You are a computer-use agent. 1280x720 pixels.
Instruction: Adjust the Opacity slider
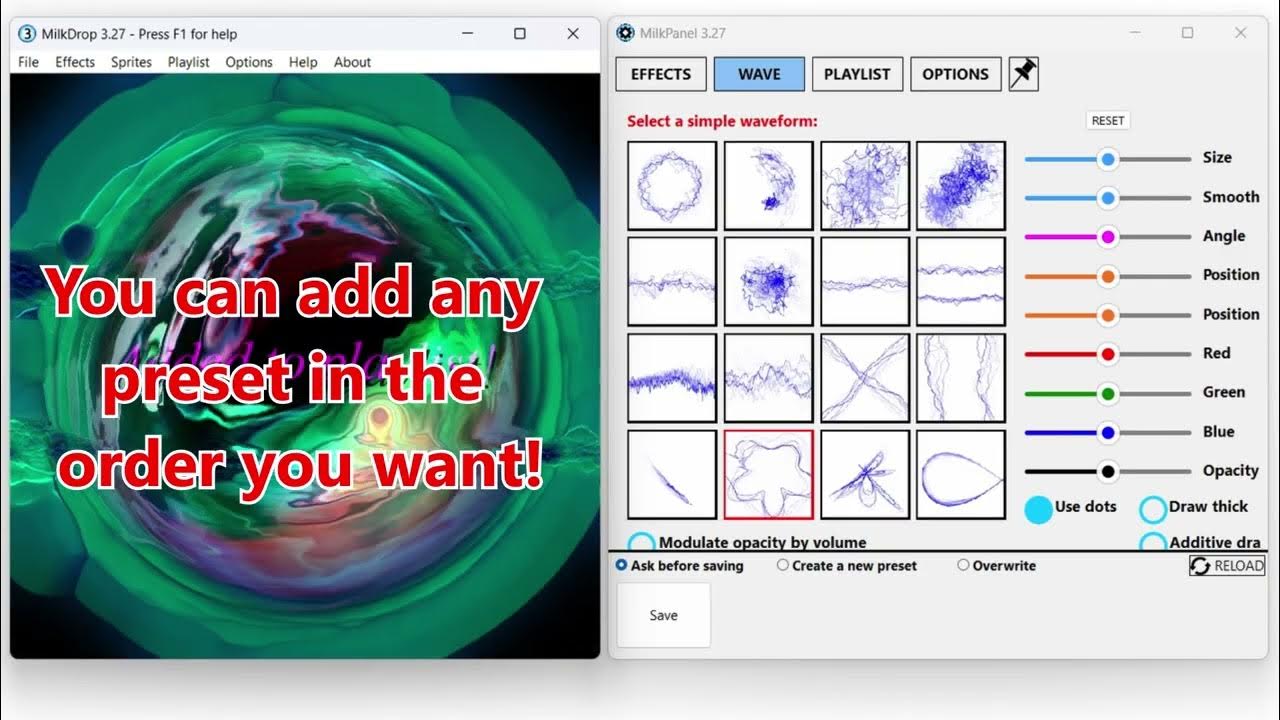tap(1108, 471)
